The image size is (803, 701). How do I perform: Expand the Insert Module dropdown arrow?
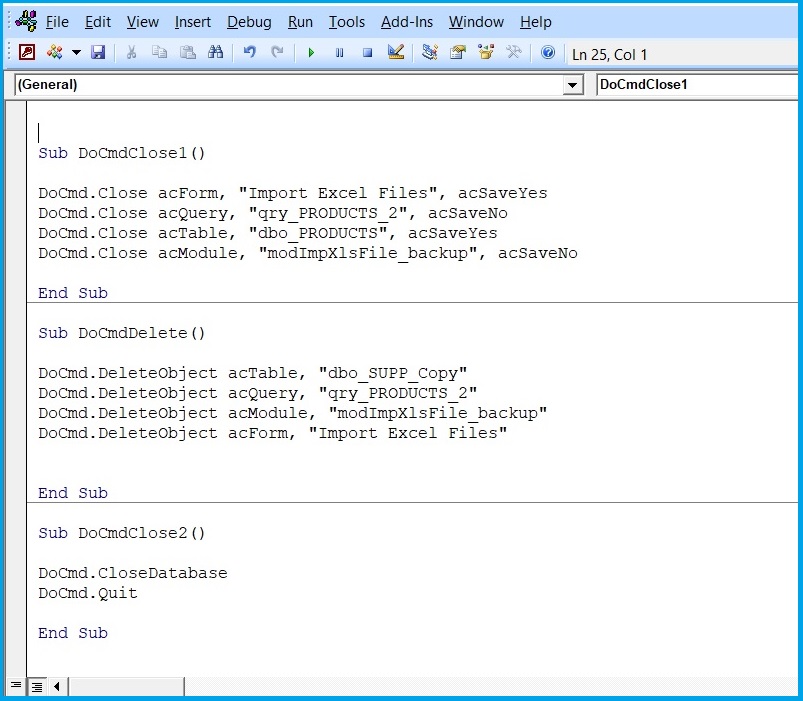(76, 53)
